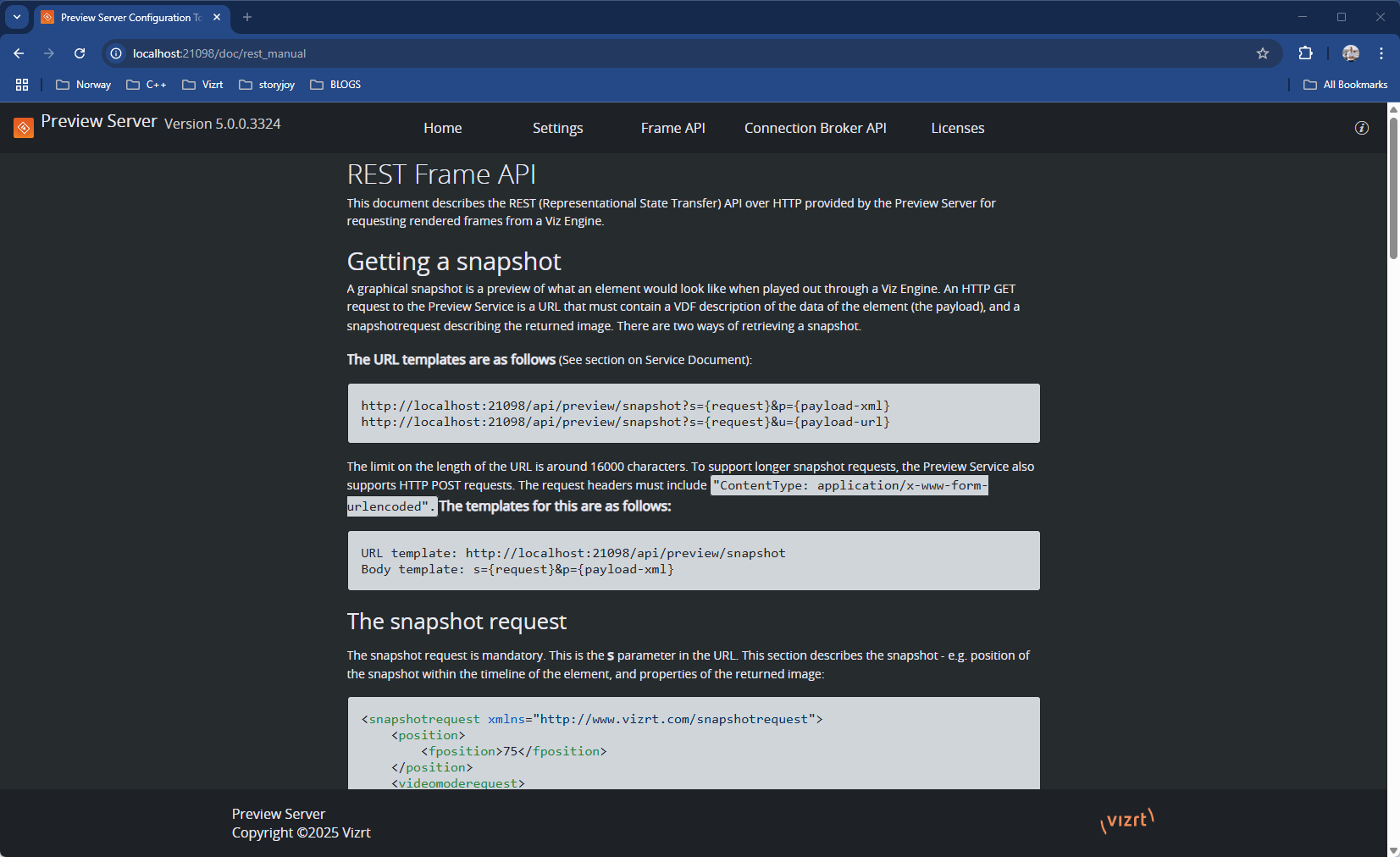
Task: Close the Preview Server Configuration tab
Action: click(x=217, y=17)
